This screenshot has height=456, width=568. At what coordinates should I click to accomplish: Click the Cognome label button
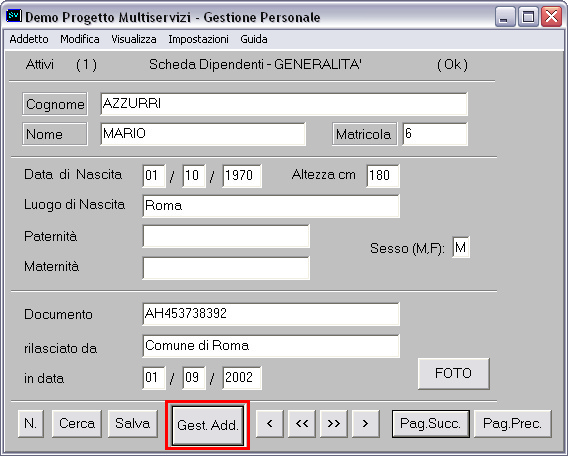coord(55,104)
